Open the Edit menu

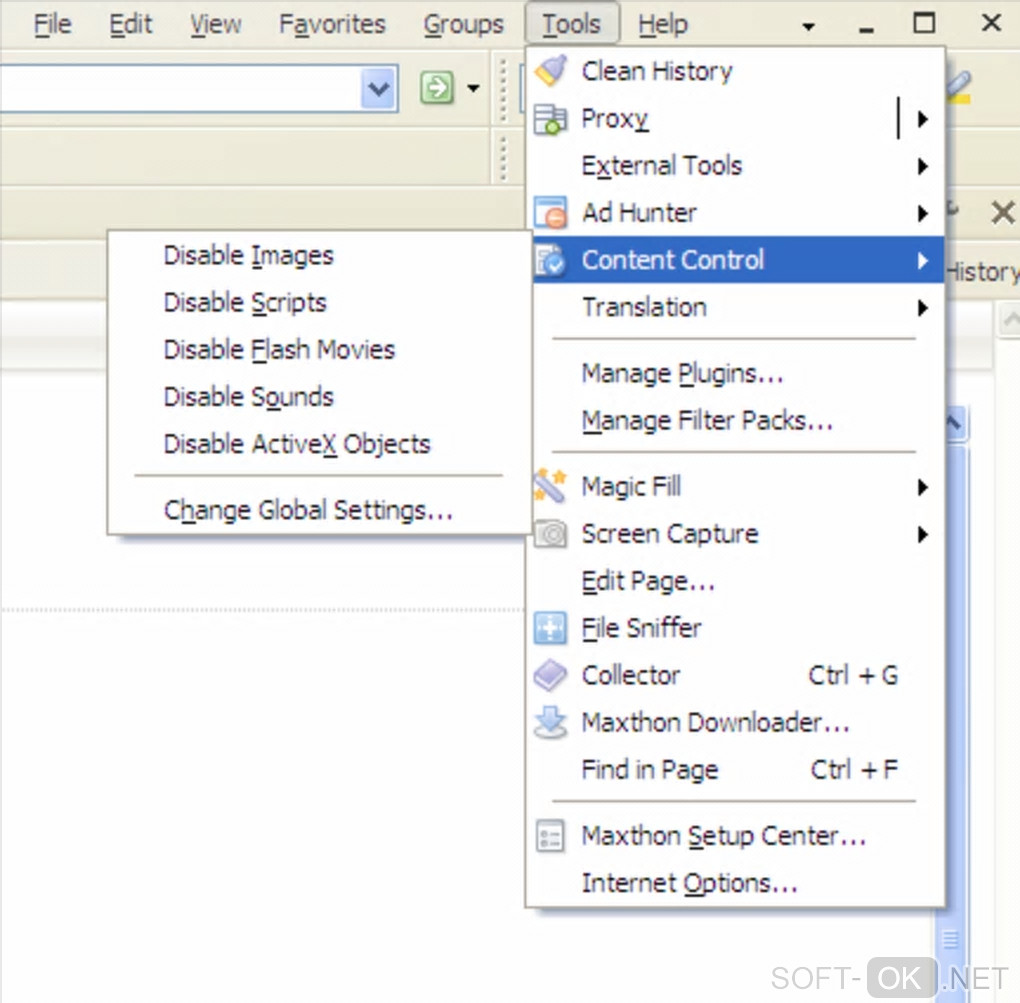coord(130,25)
